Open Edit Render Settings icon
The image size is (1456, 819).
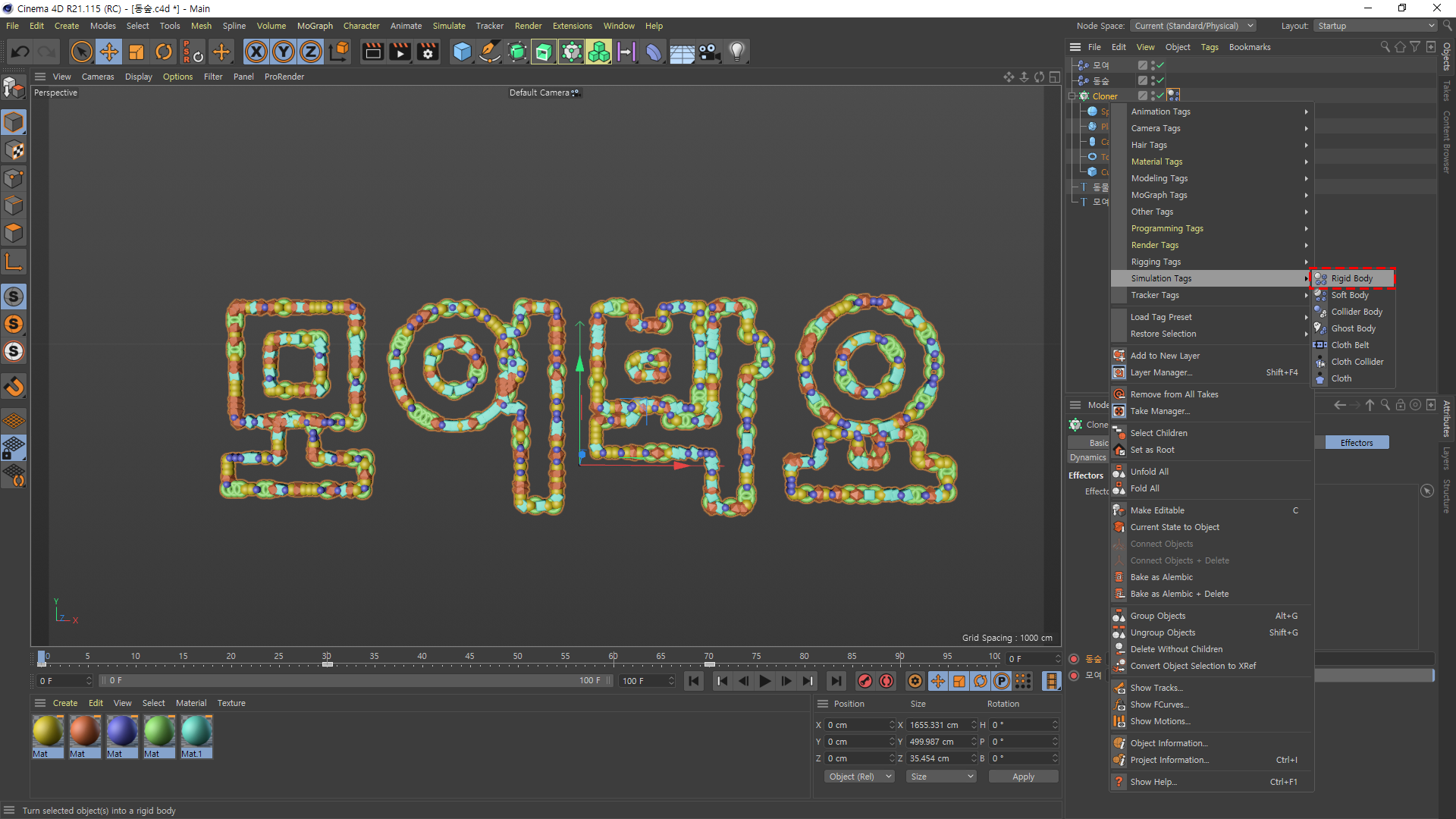tap(428, 52)
